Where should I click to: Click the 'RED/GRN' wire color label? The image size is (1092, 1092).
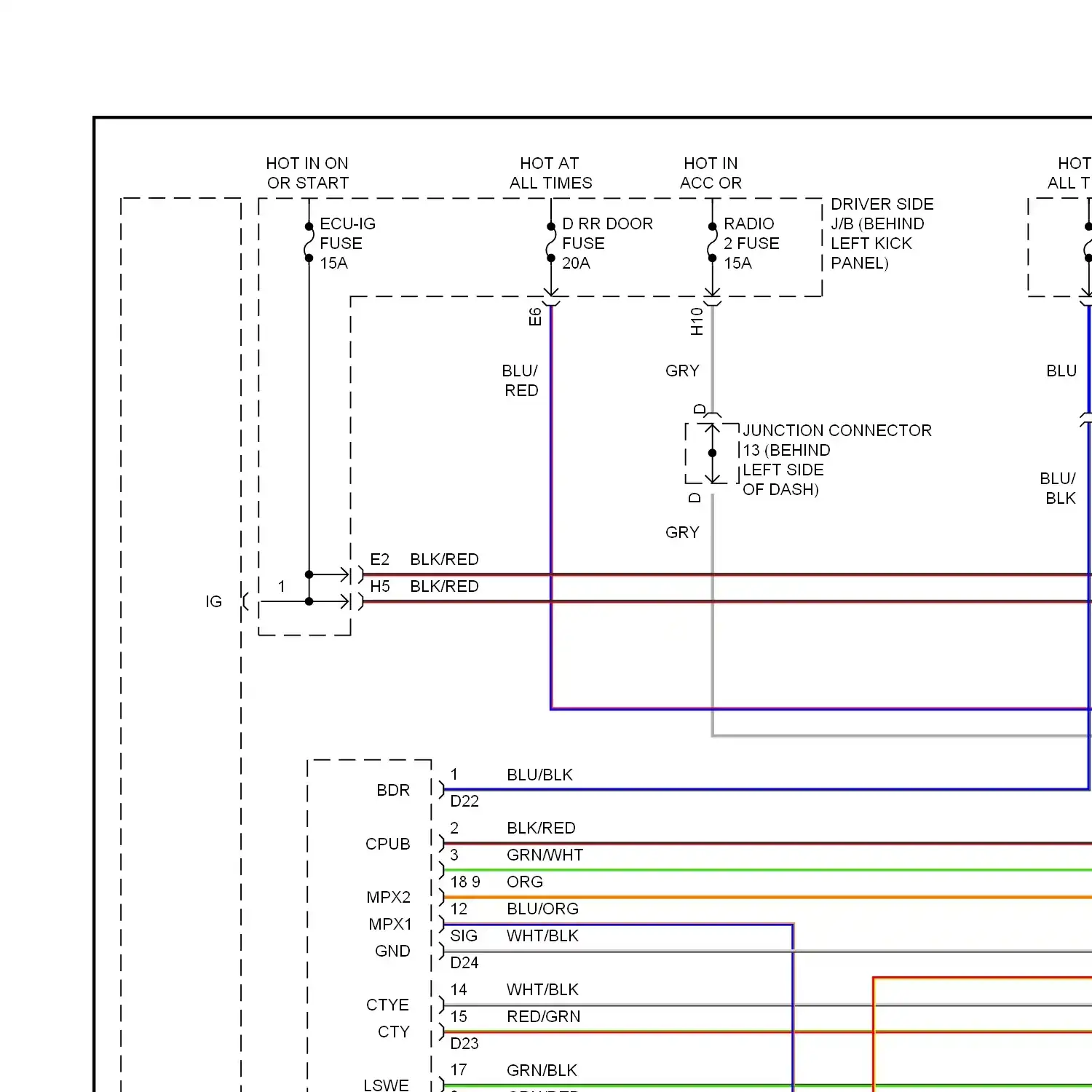544,1017
